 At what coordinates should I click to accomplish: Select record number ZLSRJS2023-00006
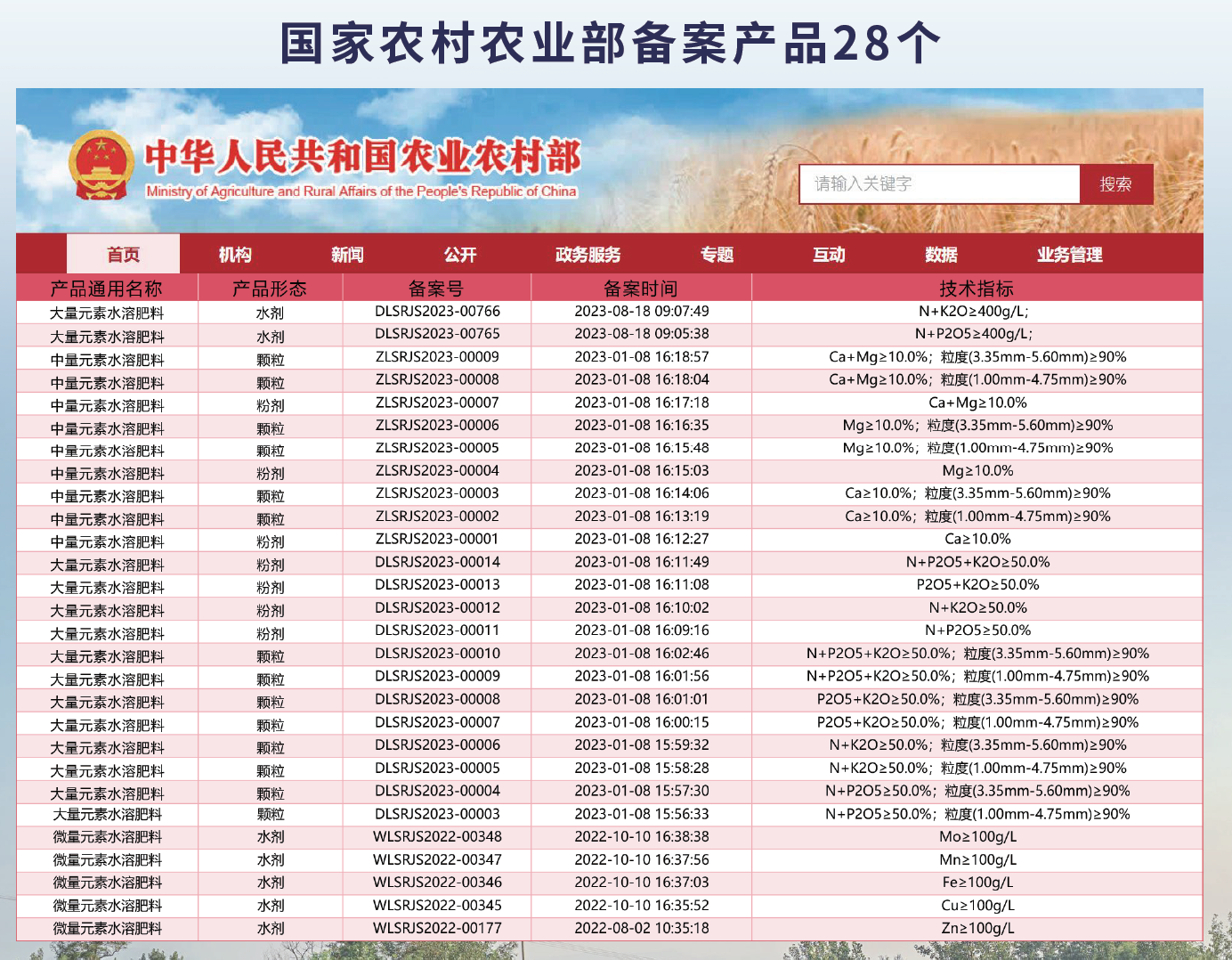click(437, 425)
